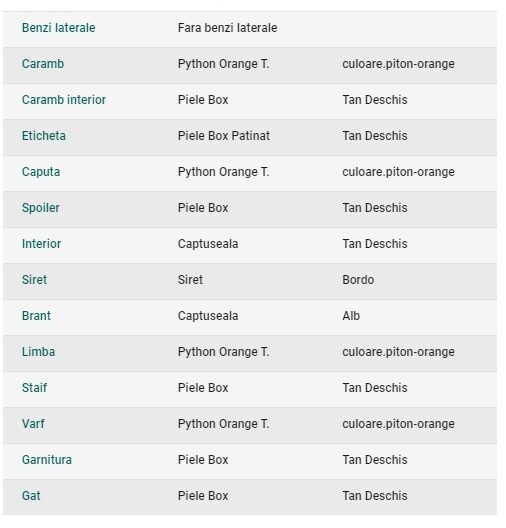Click the Varf row label
Viewport: 506px width, 528px height.
click(33, 424)
